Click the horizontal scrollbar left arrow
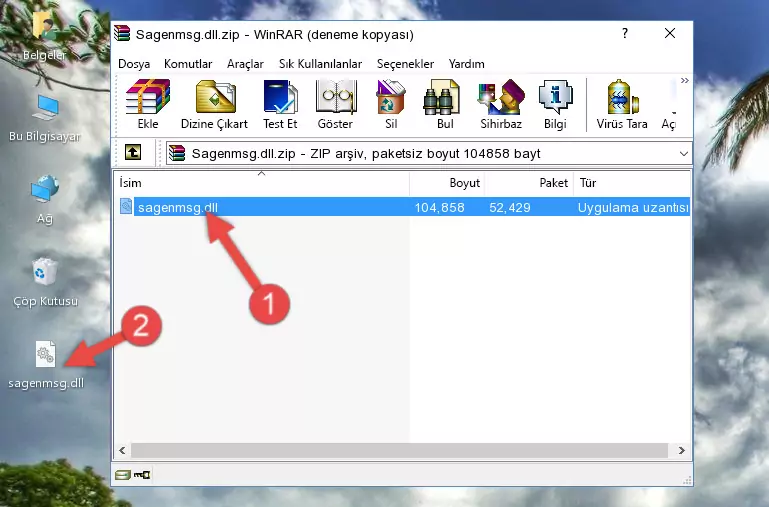Image resolution: width=769 pixels, height=507 pixels. click(122, 450)
